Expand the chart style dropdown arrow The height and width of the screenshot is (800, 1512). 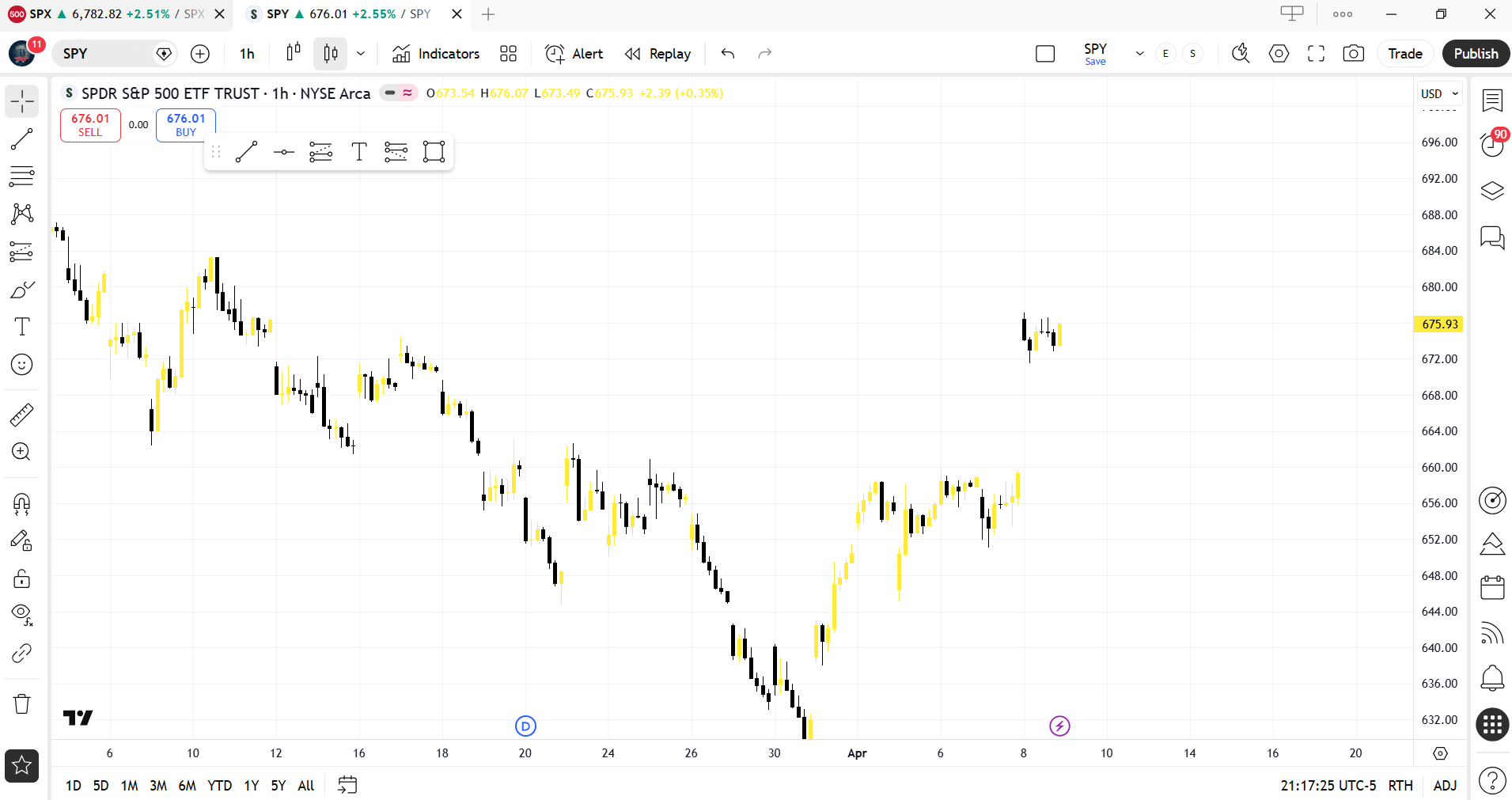coord(361,54)
